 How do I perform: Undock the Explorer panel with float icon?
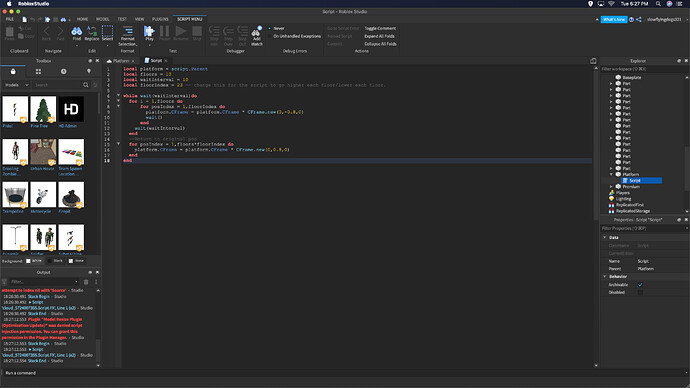(x=679, y=61)
